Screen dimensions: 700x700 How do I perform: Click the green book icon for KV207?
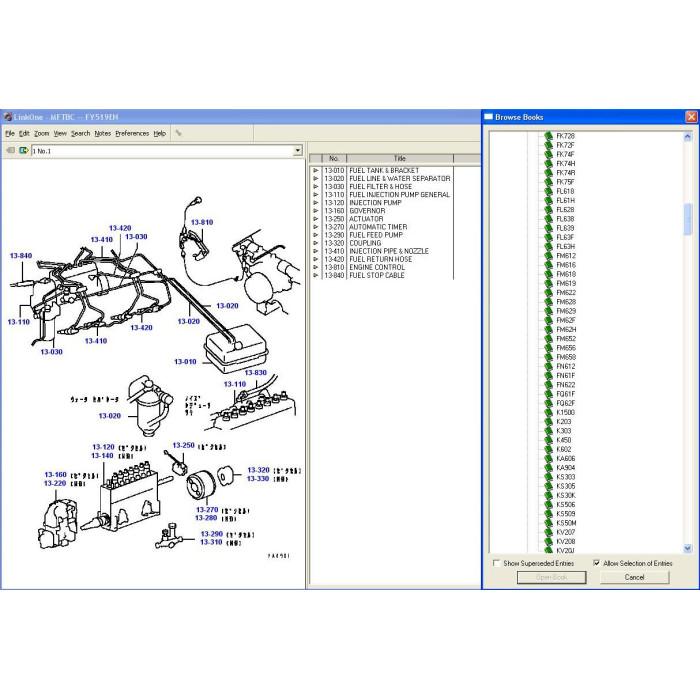point(549,532)
